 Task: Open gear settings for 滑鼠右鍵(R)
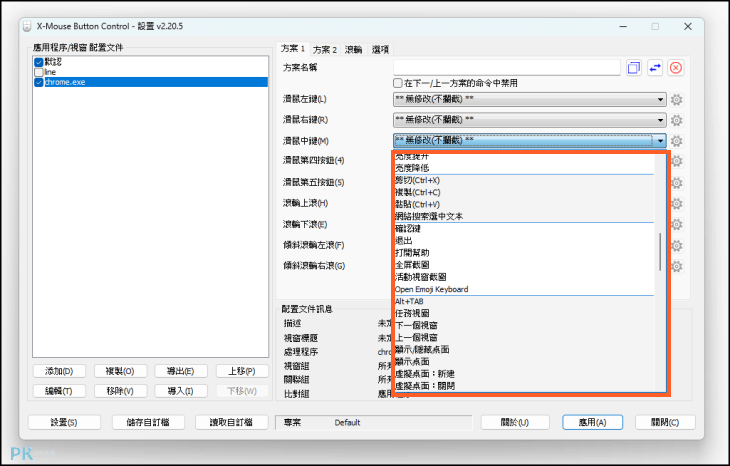676,120
